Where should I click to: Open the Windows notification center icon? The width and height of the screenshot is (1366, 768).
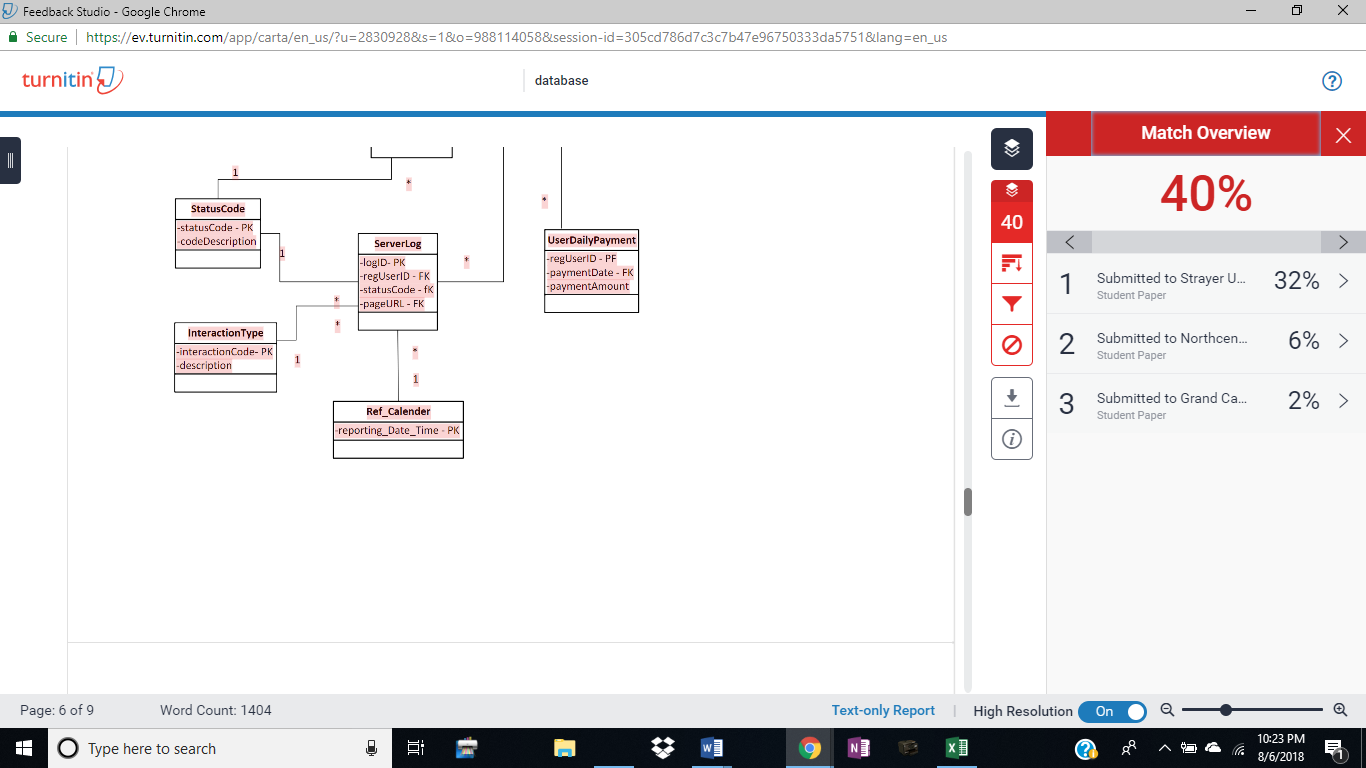(x=1334, y=748)
